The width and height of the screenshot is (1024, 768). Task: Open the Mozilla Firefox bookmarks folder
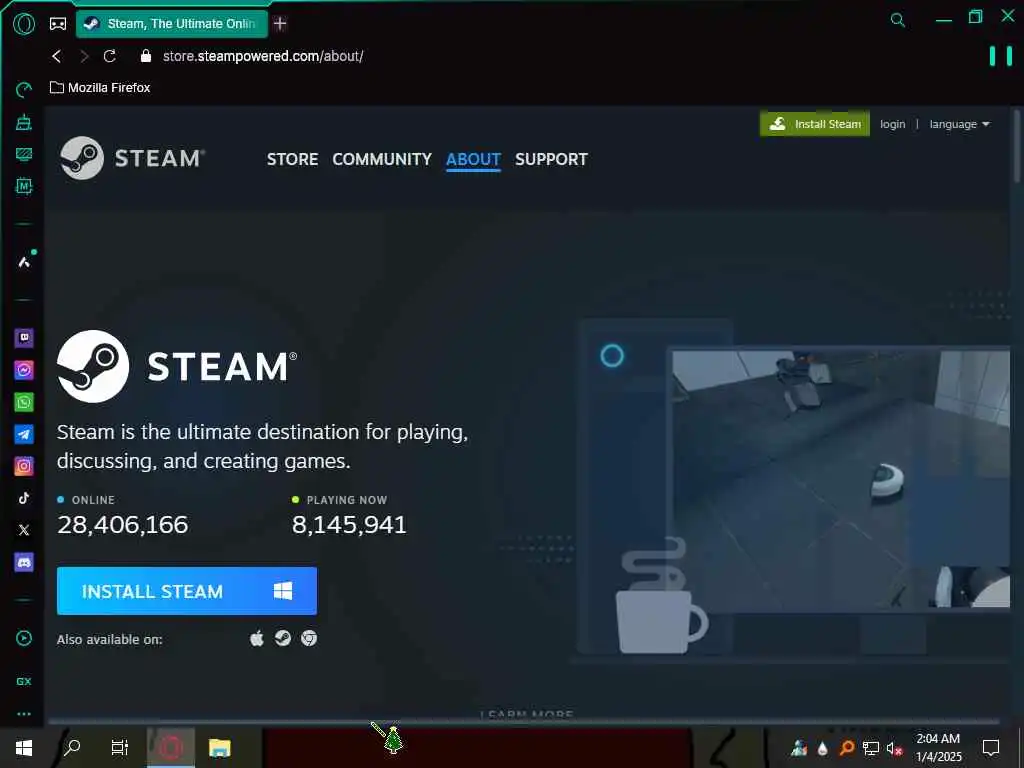click(100, 88)
